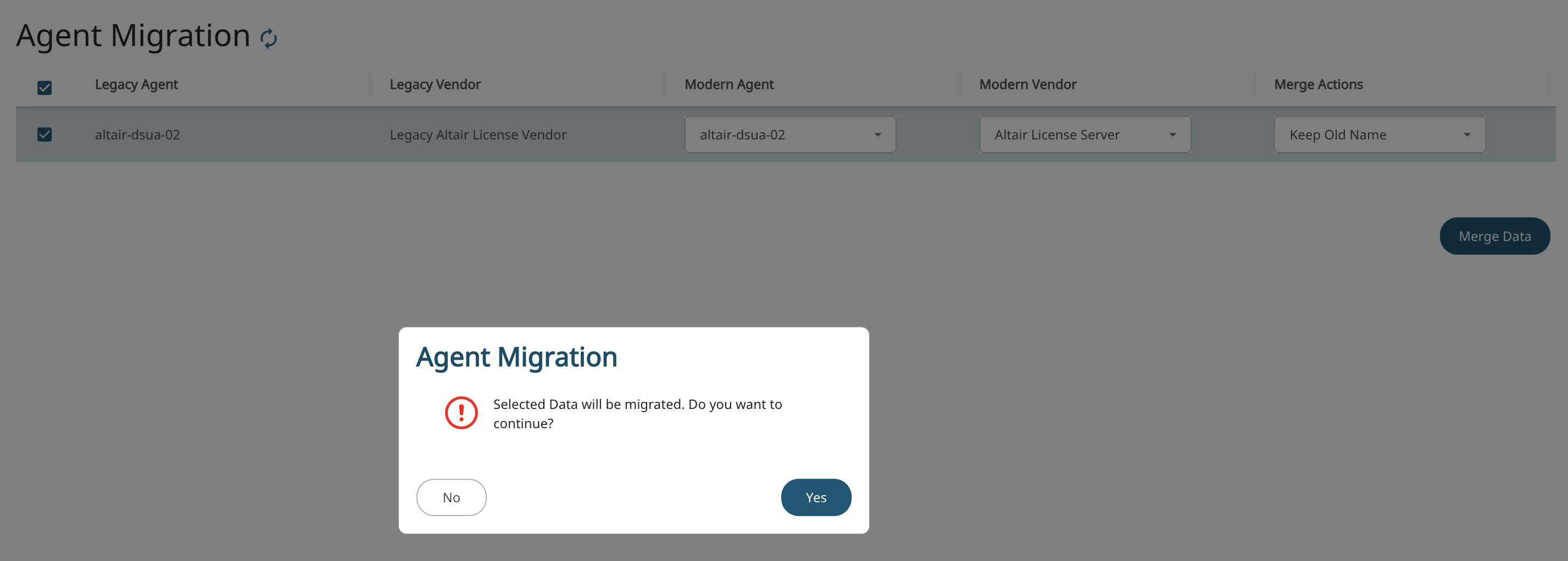Cancel migration with the No button
The height and width of the screenshot is (561, 1568).
click(x=451, y=497)
